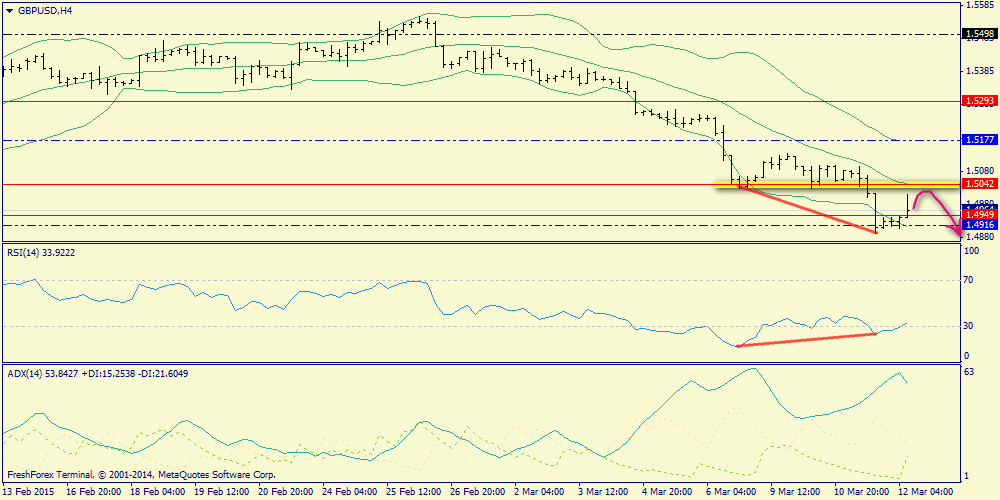Click the 1.4880 price axis label
Viewport: 1000px width, 500px height.
point(982,236)
